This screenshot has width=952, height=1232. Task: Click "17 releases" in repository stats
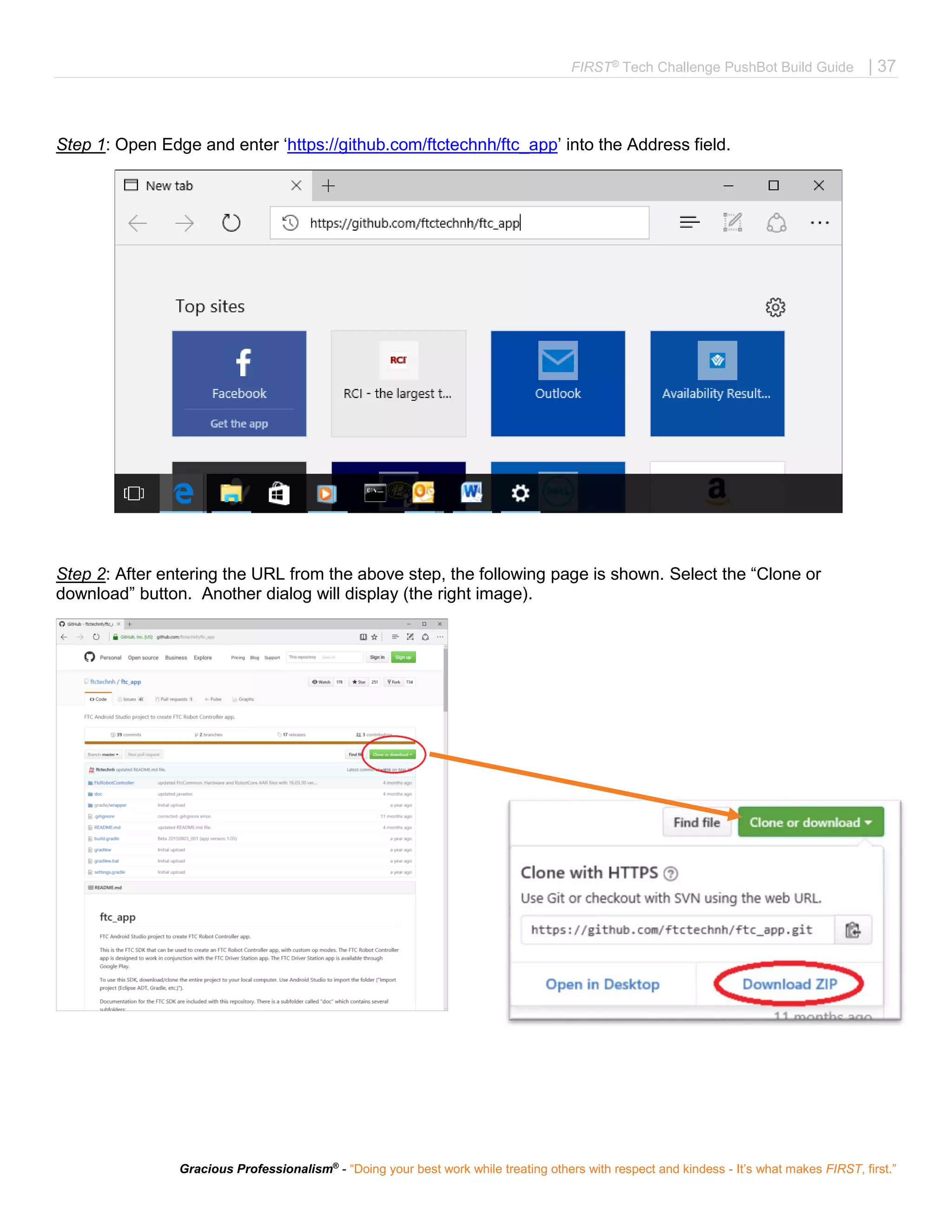(x=291, y=735)
